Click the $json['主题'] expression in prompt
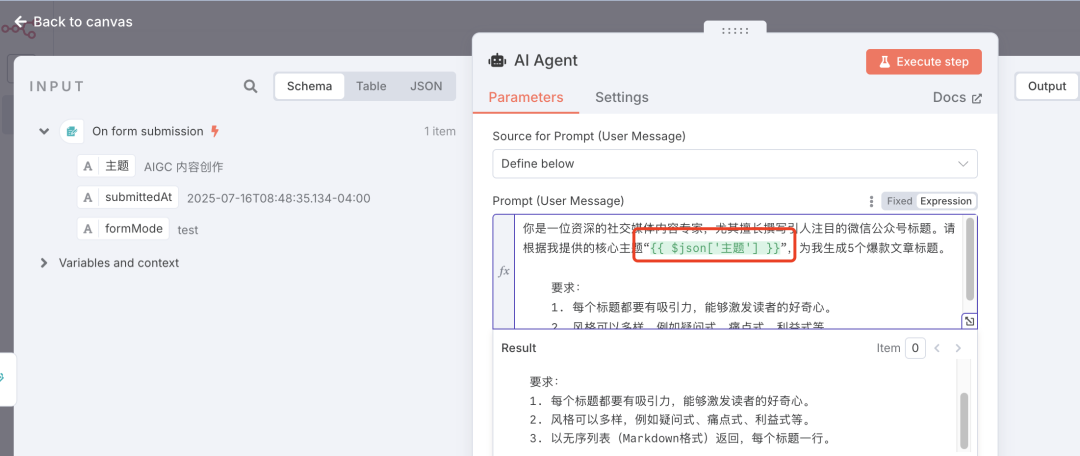Screen dimensions: 1080x456 coord(715,249)
